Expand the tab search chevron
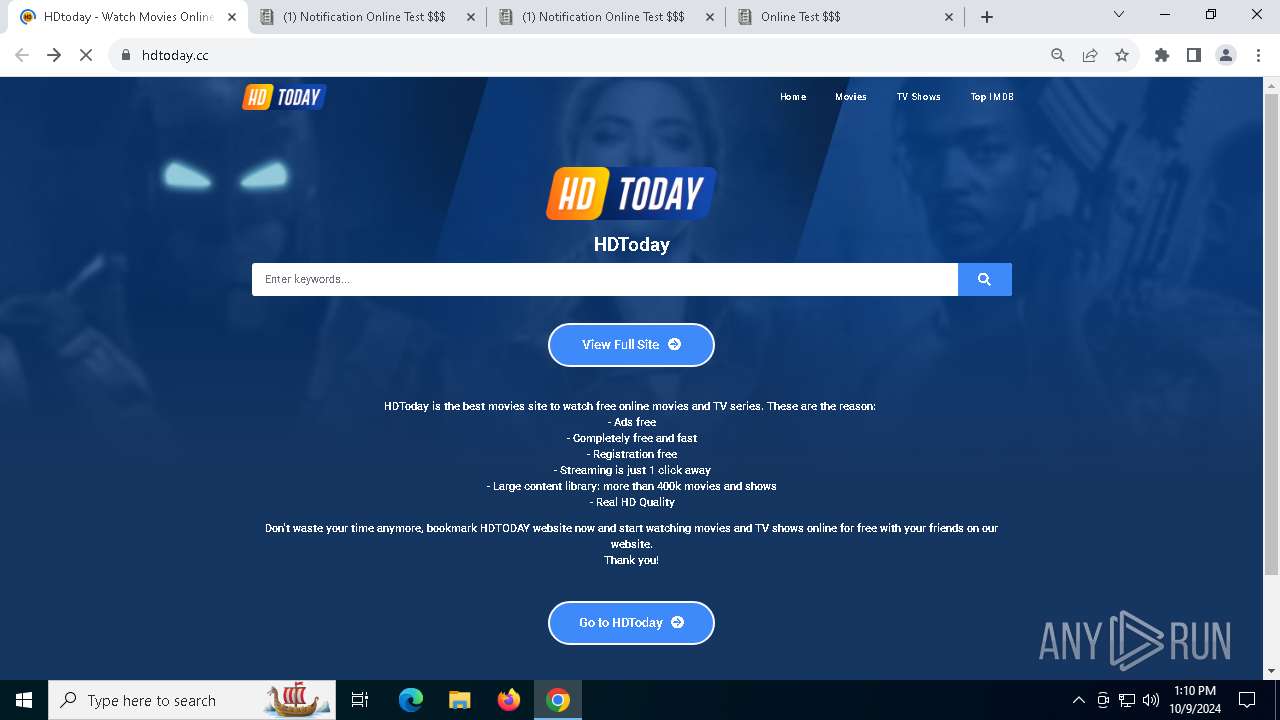This screenshot has height=720, width=1280. pyautogui.click(x=1119, y=15)
